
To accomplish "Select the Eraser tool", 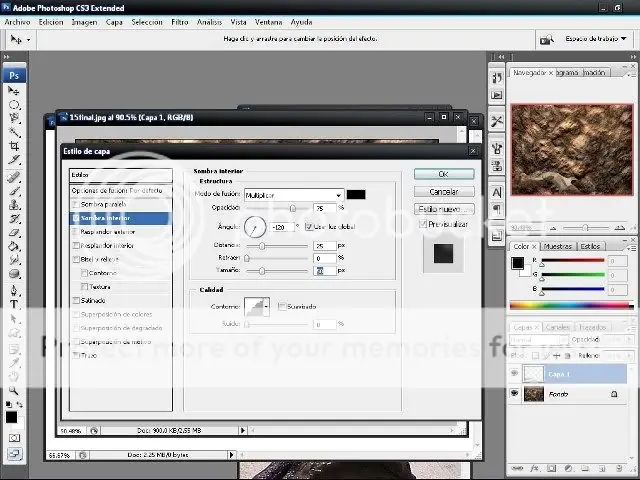I will coord(14,233).
